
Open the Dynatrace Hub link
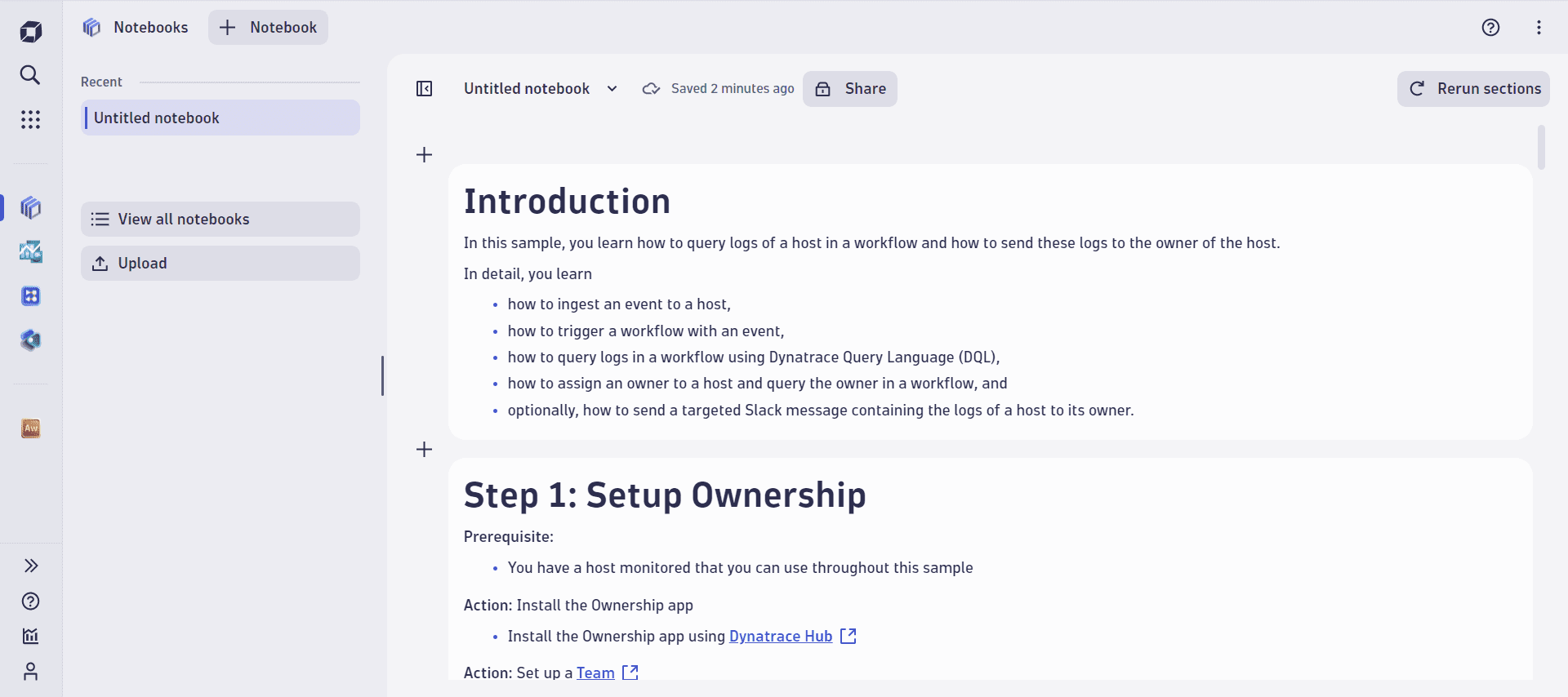pyautogui.click(x=781, y=637)
